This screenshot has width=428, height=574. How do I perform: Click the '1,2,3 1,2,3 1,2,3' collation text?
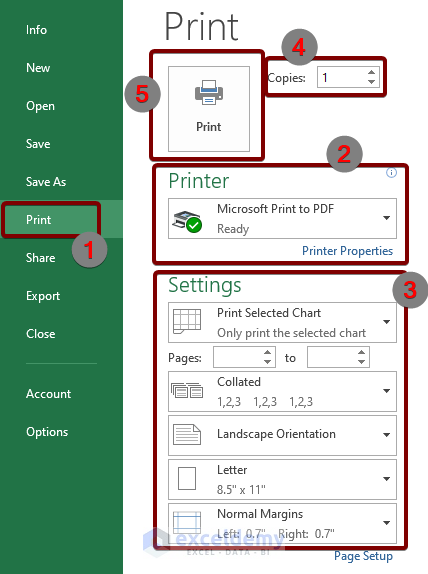(x=265, y=402)
